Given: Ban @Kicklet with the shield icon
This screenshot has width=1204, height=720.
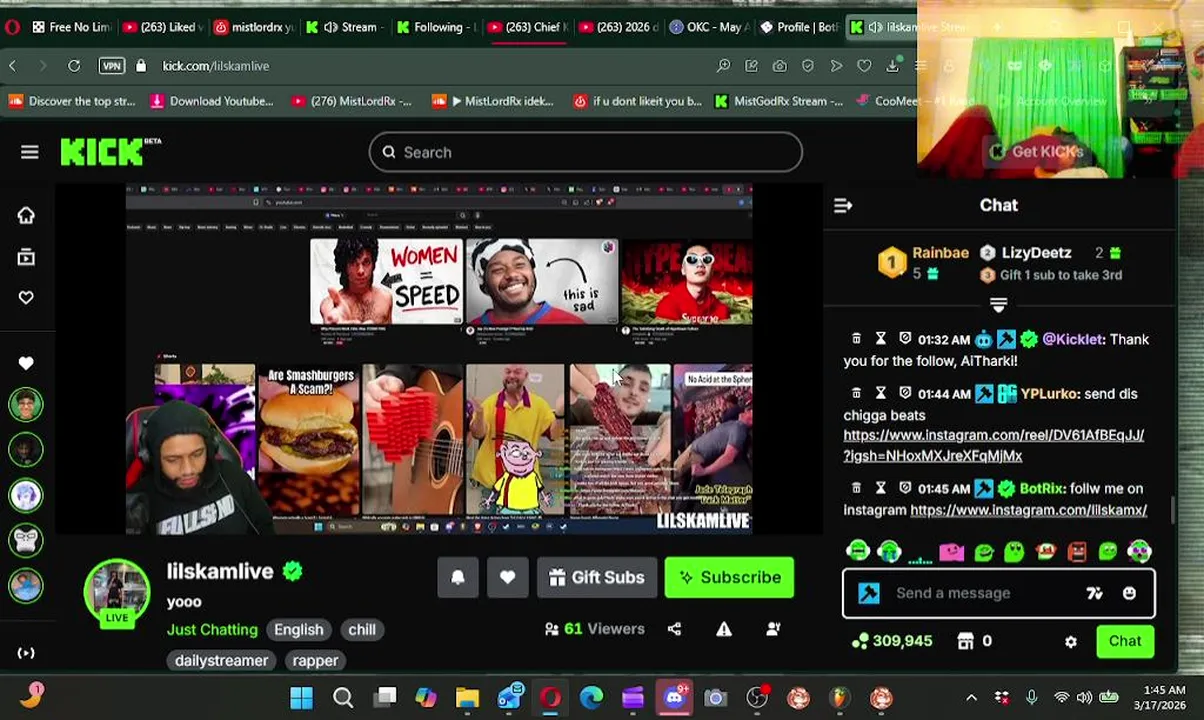Looking at the screenshot, I should tap(905, 339).
